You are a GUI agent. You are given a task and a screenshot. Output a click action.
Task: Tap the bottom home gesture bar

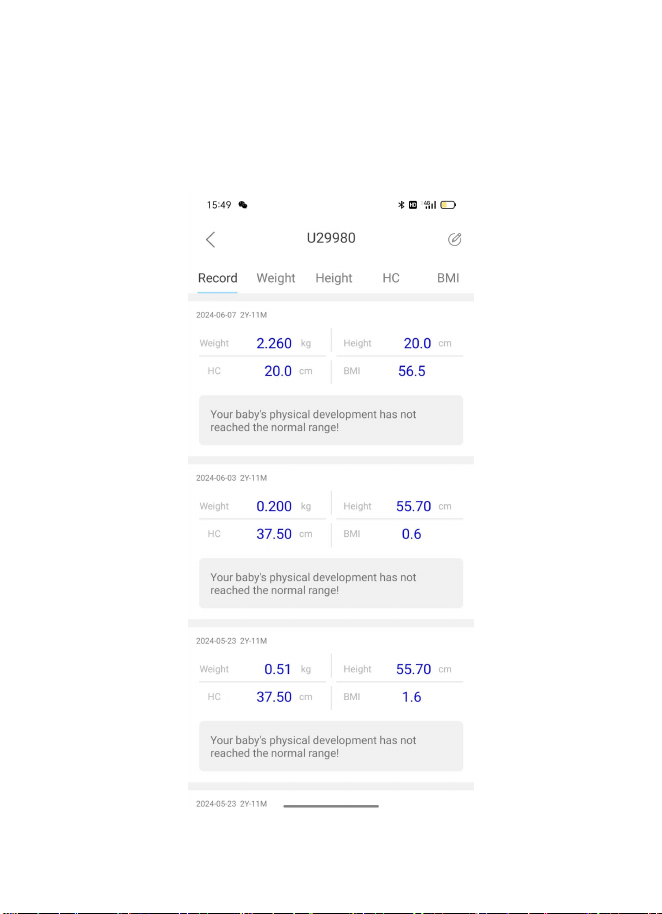pyautogui.click(x=331, y=806)
